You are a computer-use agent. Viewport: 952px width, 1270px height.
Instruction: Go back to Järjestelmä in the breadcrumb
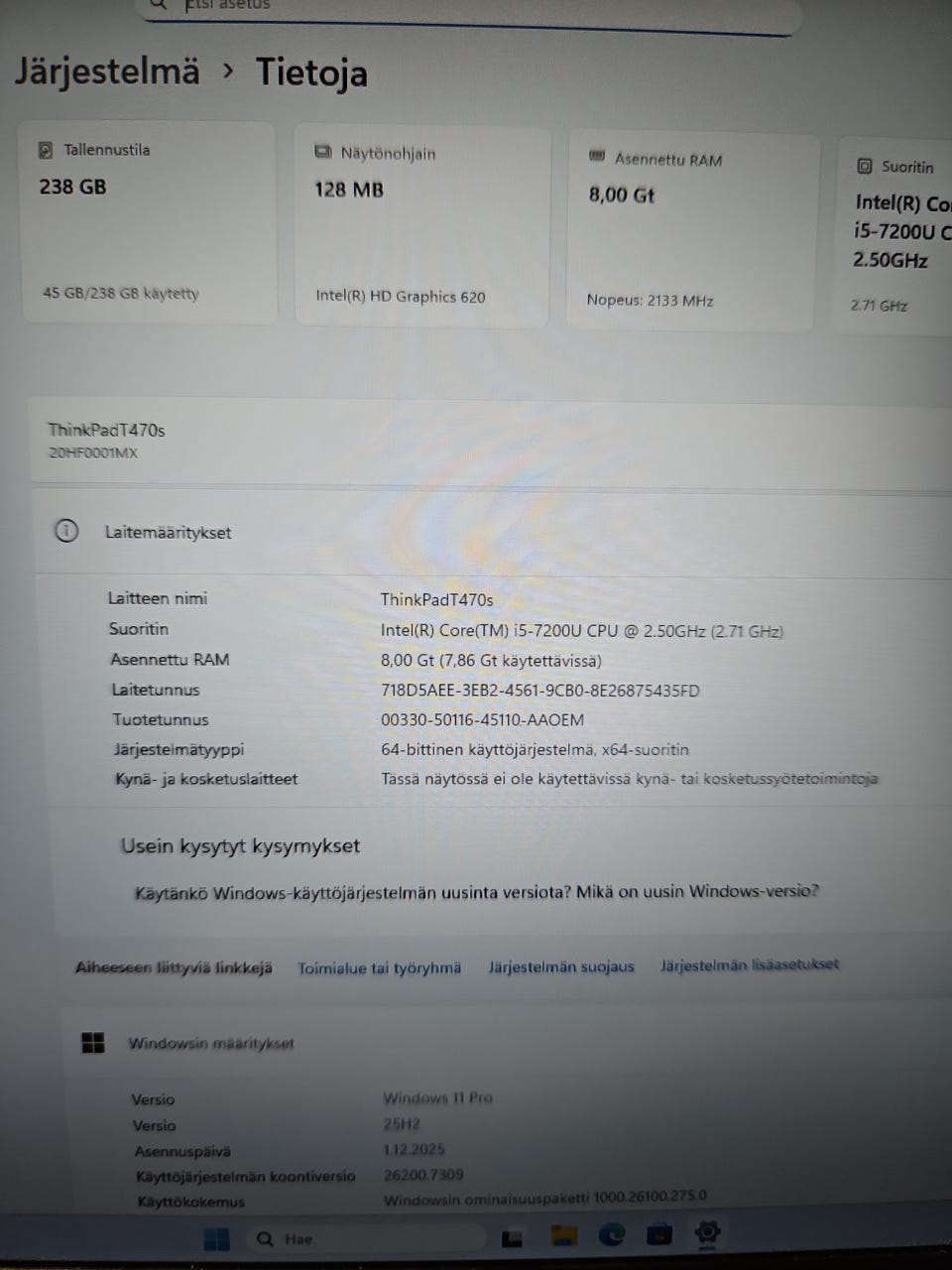pyautogui.click(x=107, y=70)
